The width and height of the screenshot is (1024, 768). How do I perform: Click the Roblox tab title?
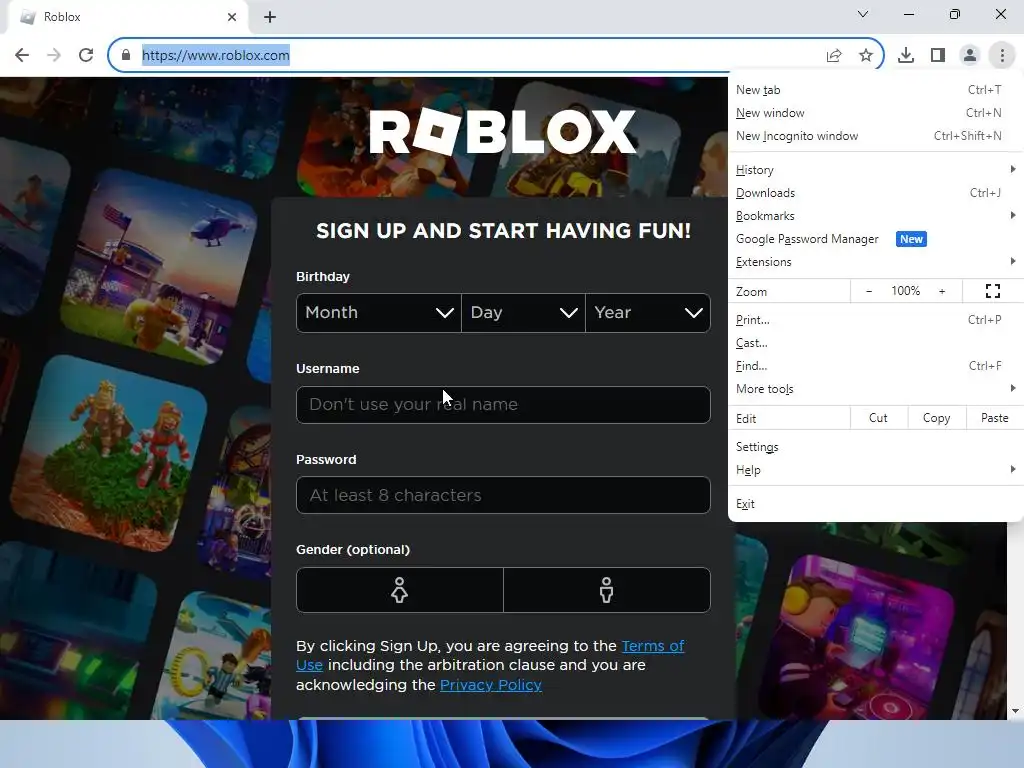pos(62,17)
